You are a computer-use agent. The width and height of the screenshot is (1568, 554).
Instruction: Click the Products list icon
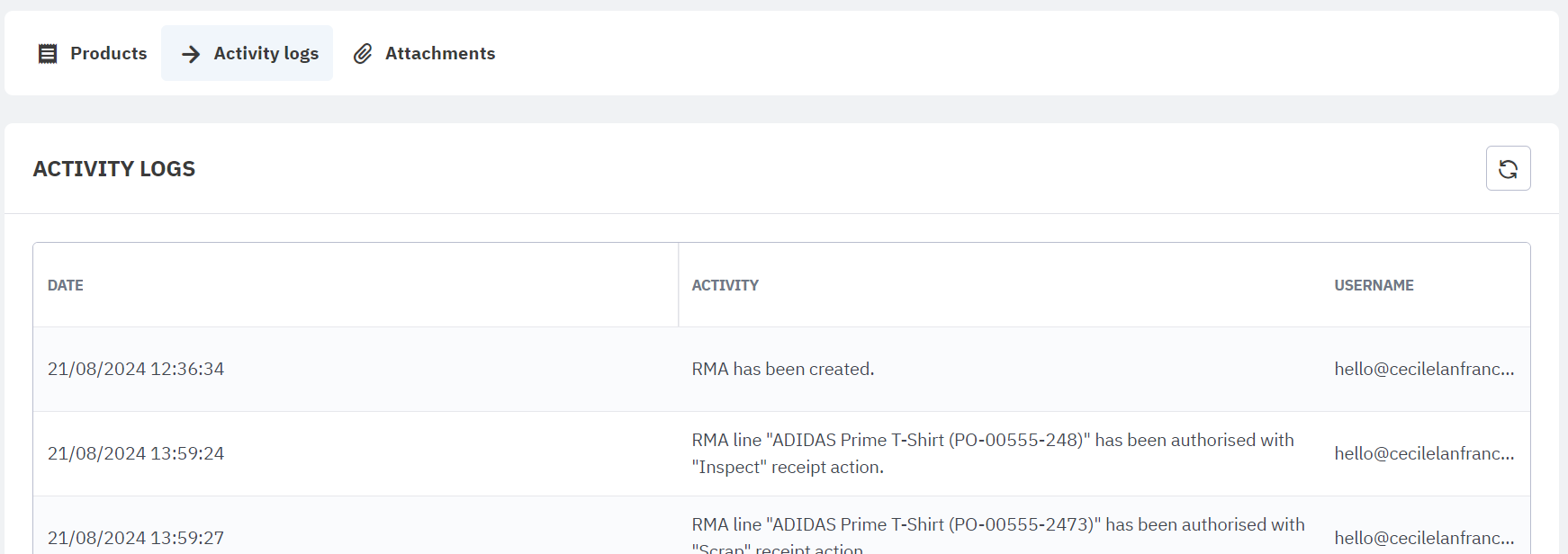tap(48, 54)
